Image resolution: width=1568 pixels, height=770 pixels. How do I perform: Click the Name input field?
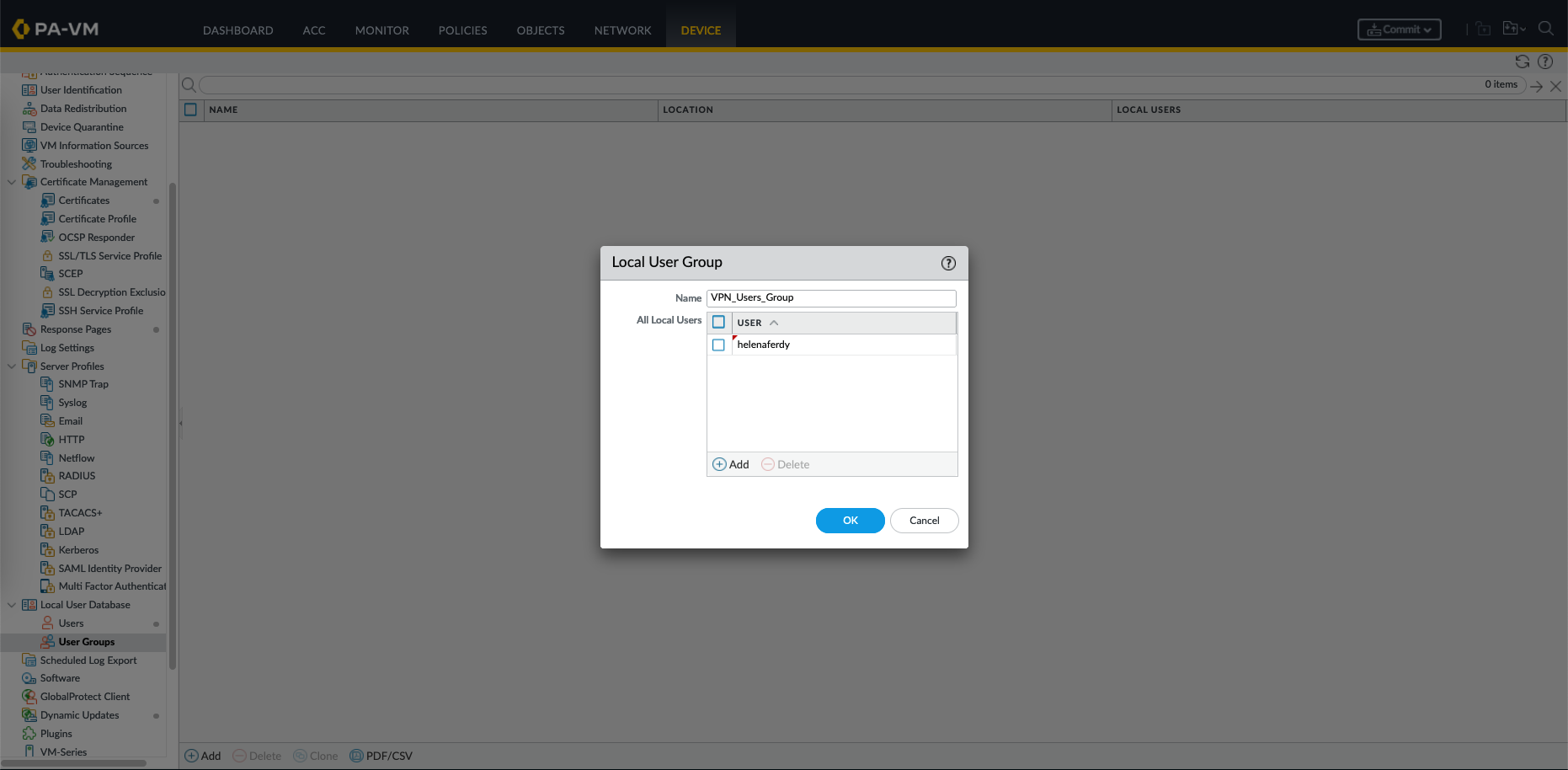831,298
